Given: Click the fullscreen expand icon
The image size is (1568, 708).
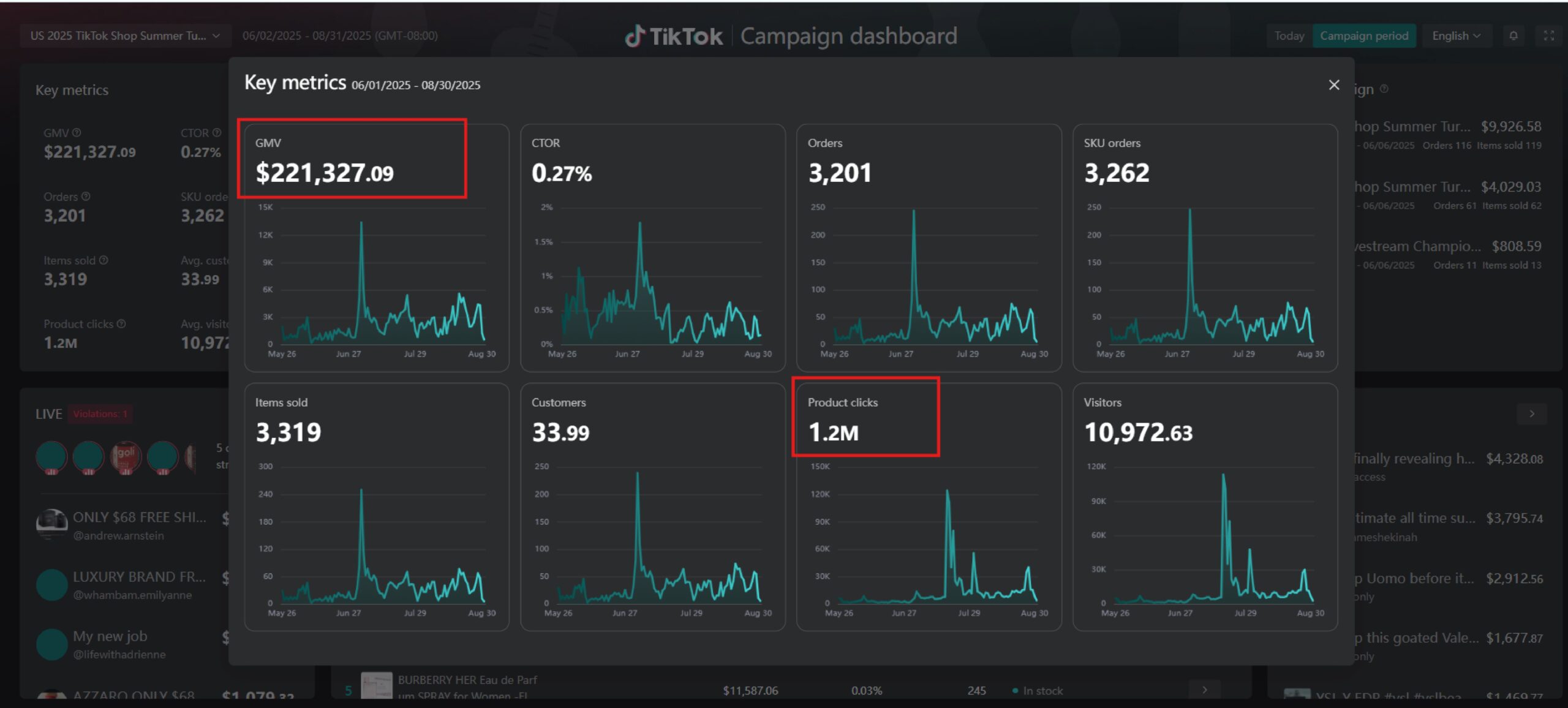Looking at the screenshot, I should tap(1548, 36).
